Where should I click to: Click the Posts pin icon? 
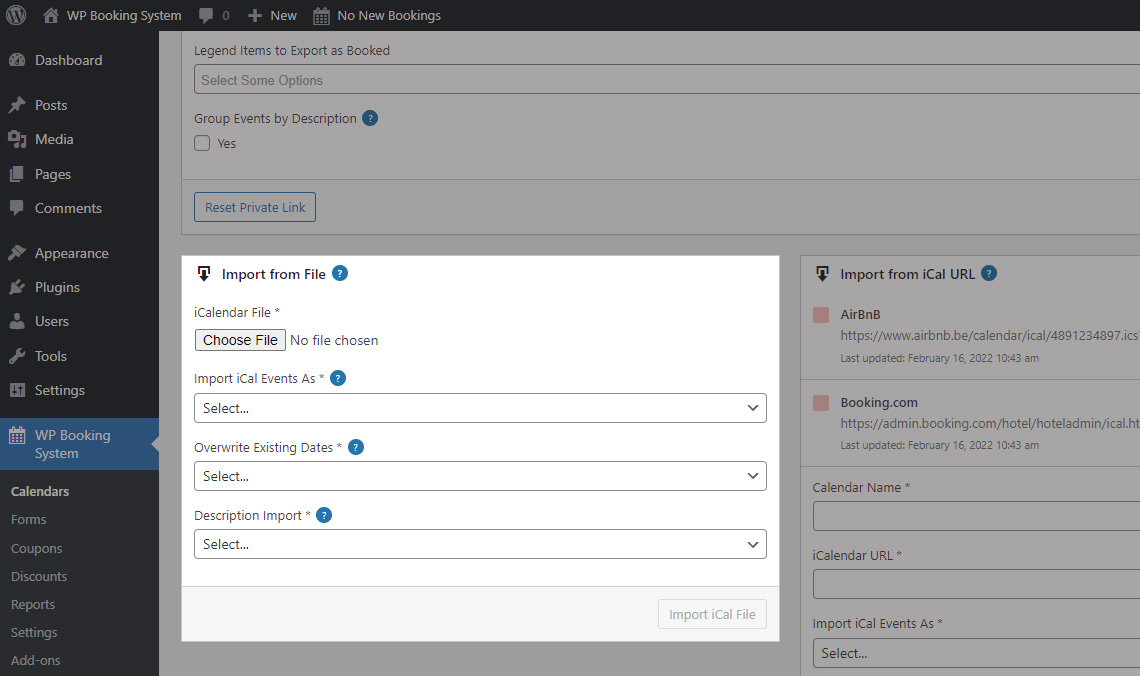[x=17, y=105]
